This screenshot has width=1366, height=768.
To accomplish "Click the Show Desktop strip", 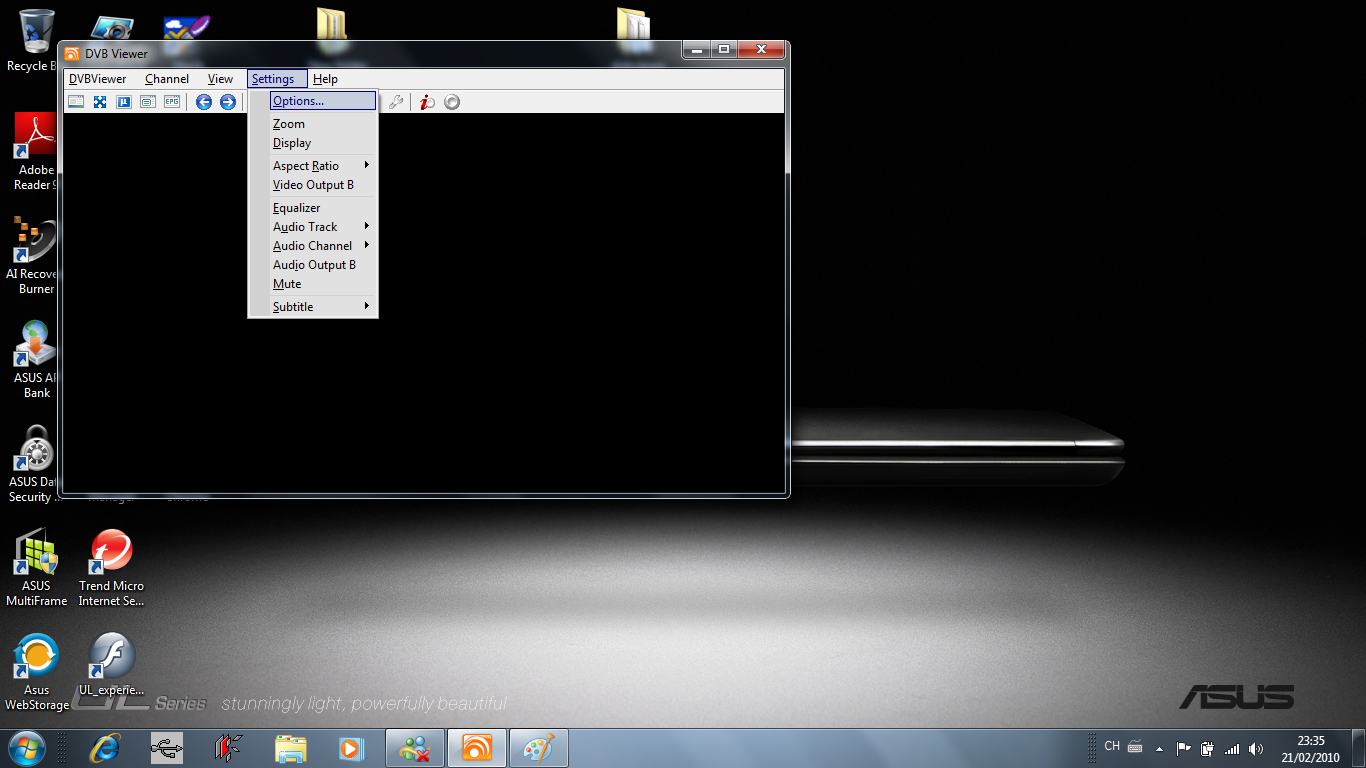I will tap(1358, 748).
